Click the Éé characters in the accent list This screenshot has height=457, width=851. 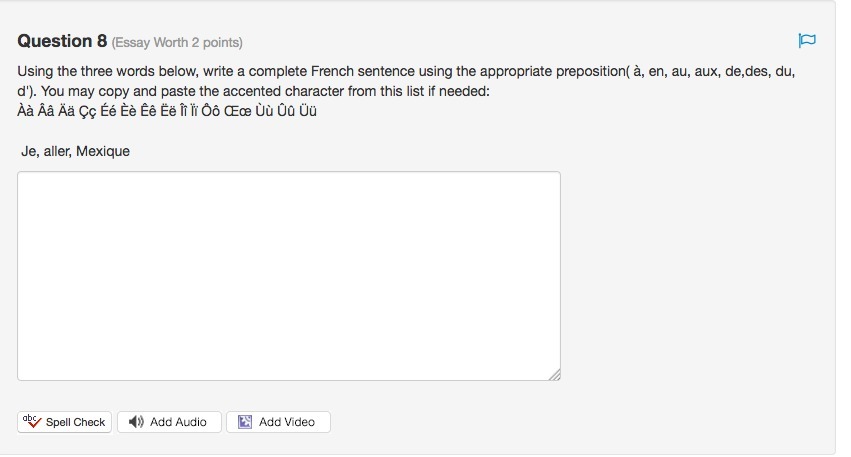pyautogui.click(x=111, y=110)
